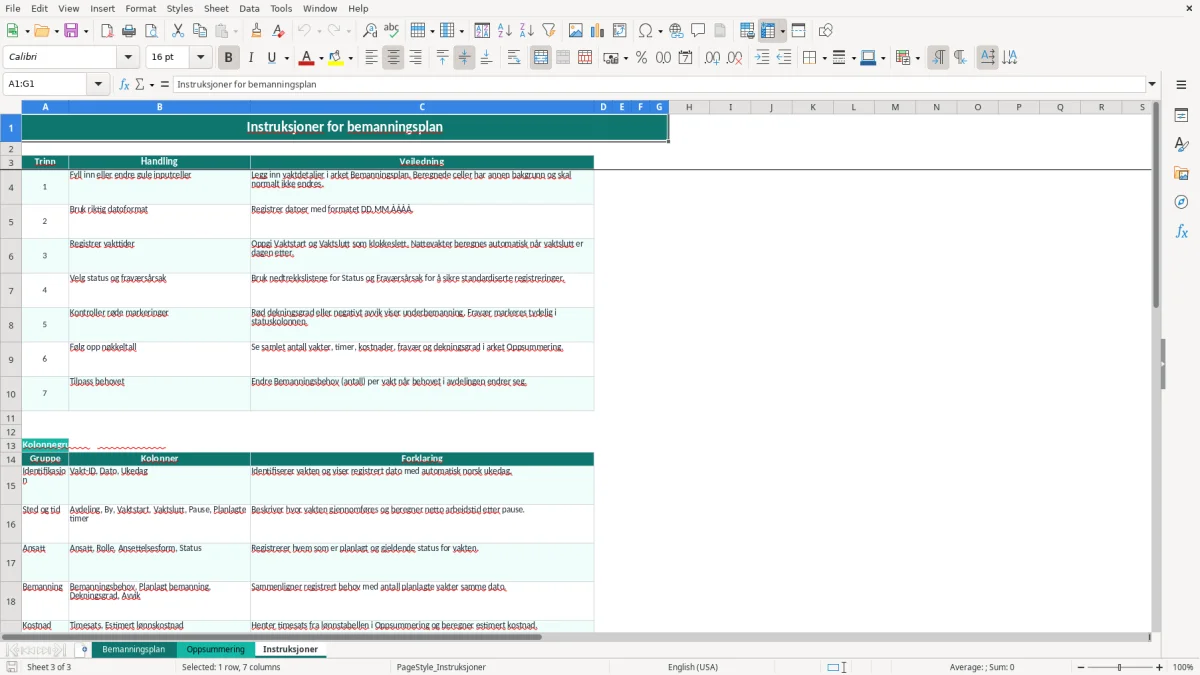
Task: Toggle Underline formatting
Action: (x=272, y=58)
